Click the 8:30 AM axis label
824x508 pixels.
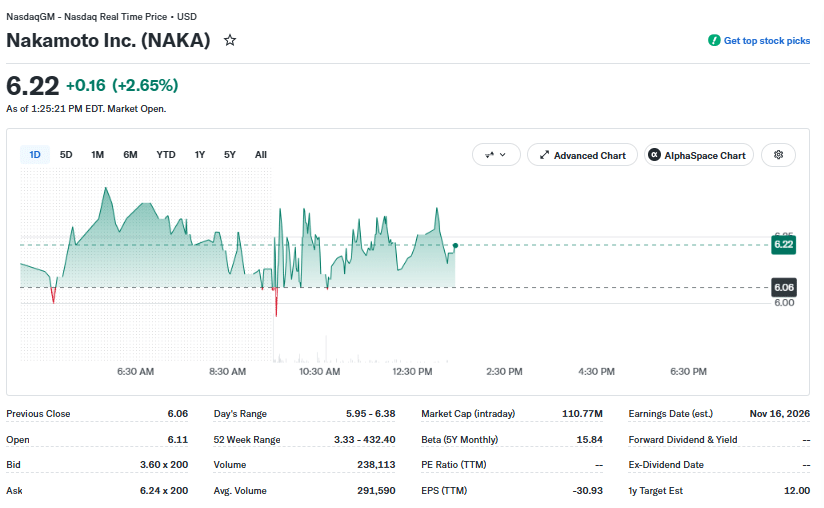coord(228,371)
